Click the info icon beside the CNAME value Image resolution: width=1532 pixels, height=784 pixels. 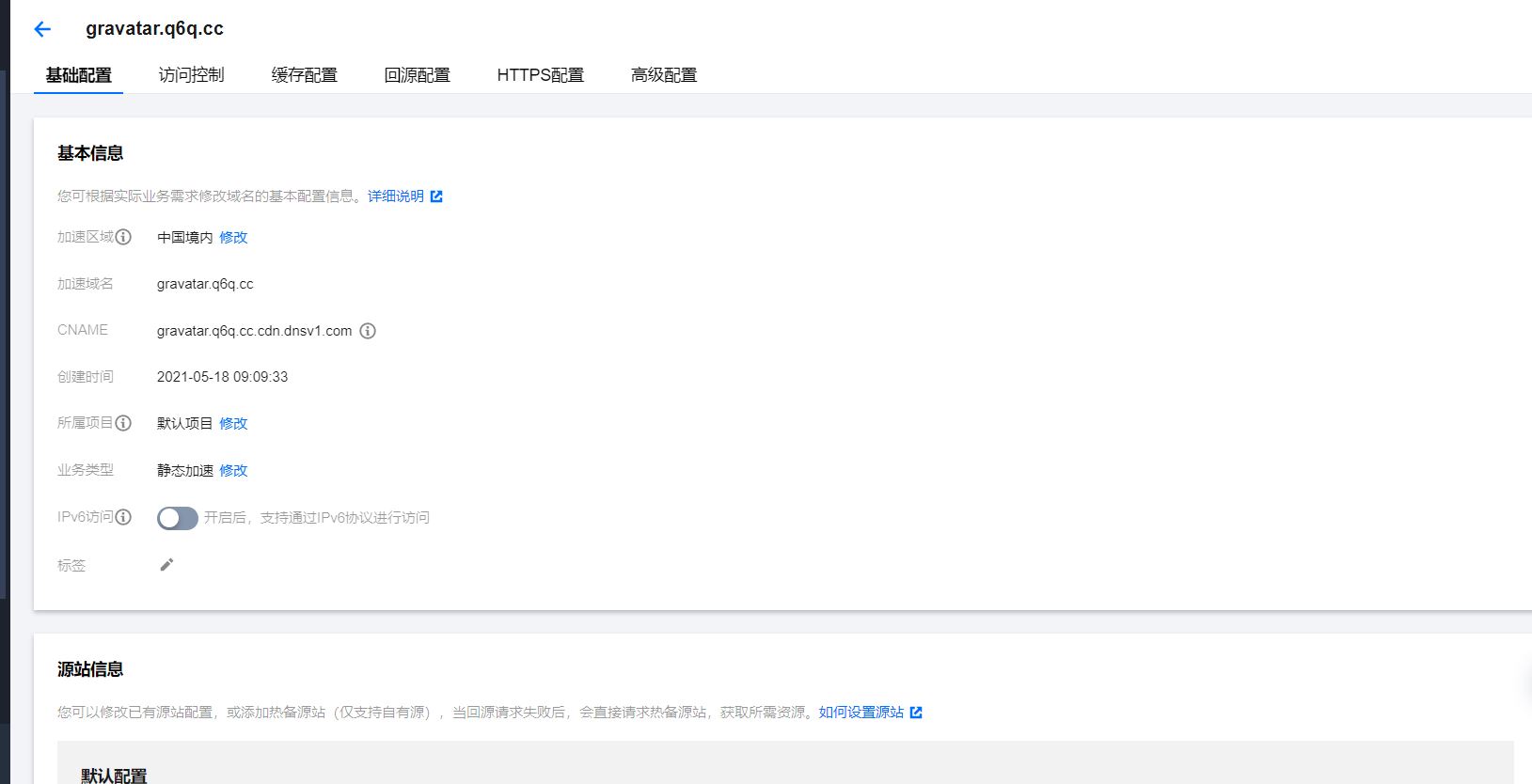click(x=368, y=331)
